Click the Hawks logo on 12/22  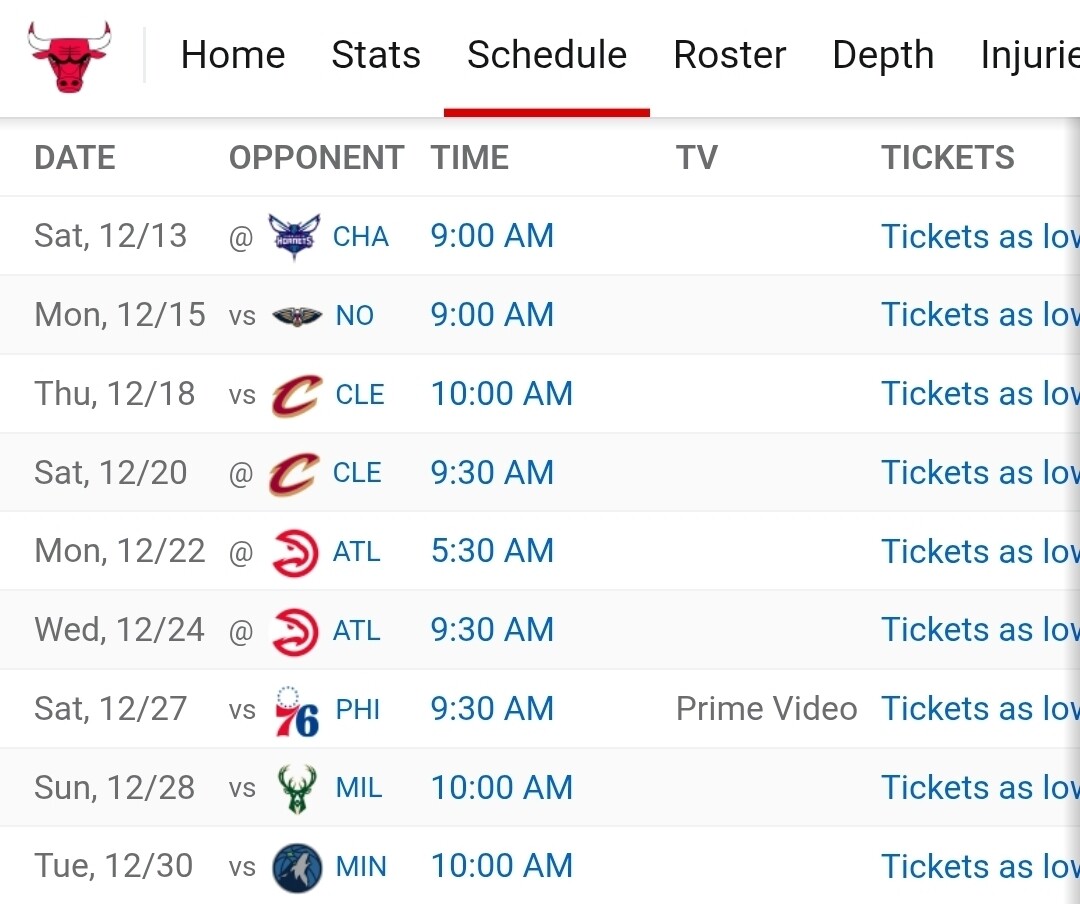[295, 552]
